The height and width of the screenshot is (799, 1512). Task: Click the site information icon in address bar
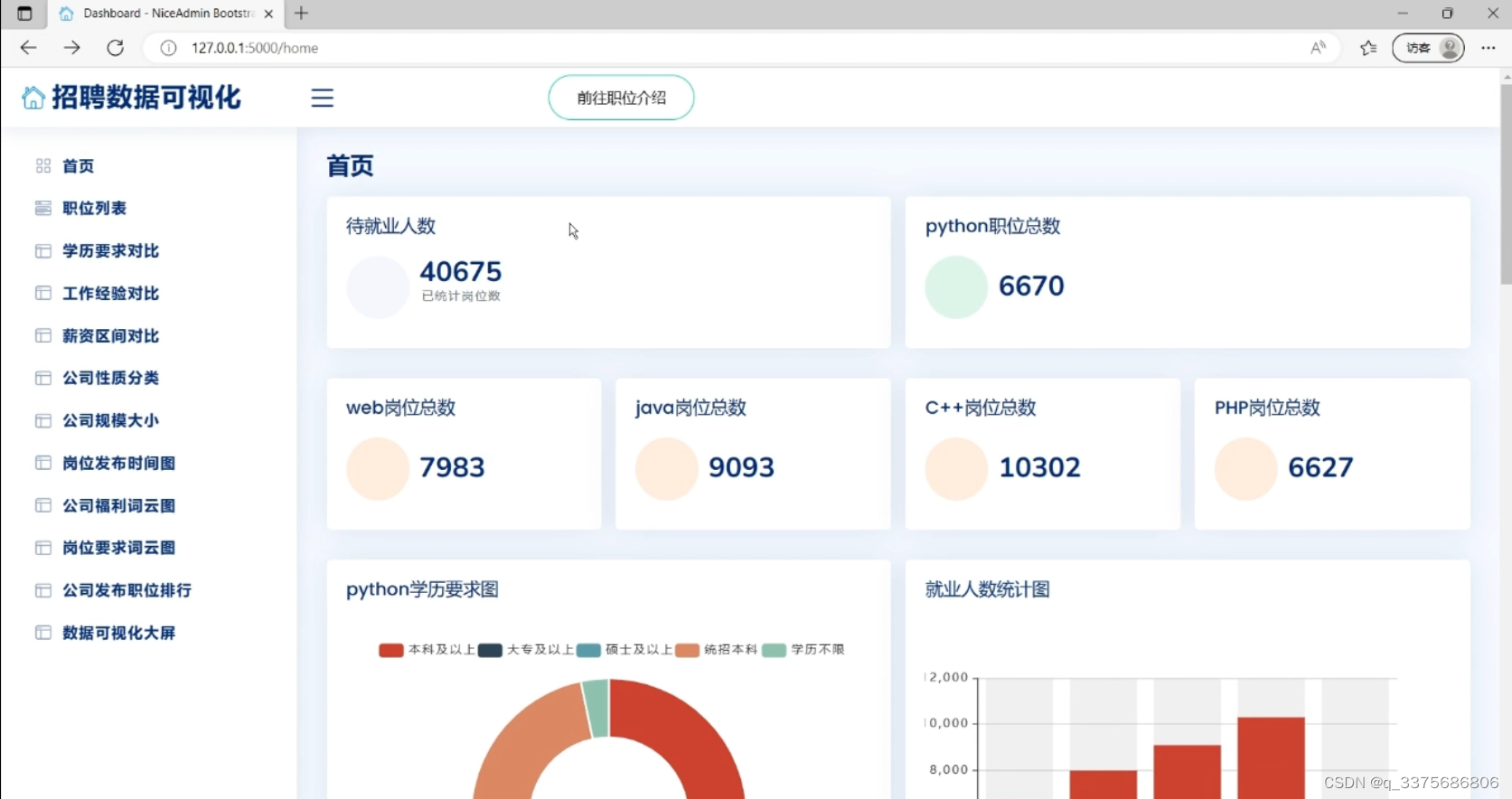(168, 48)
